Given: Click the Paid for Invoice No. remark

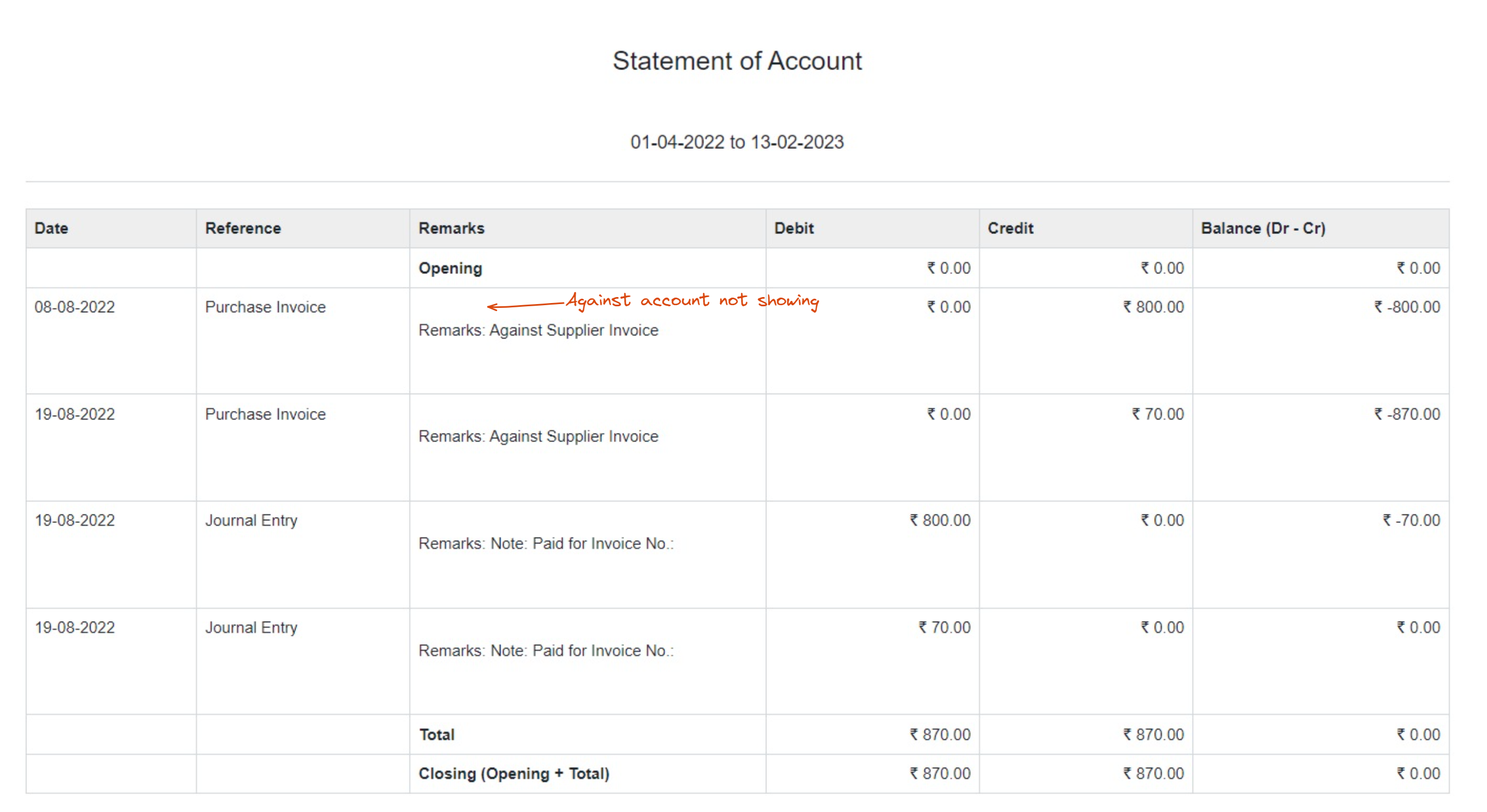Looking at the screenshot, I should point(546,543).
